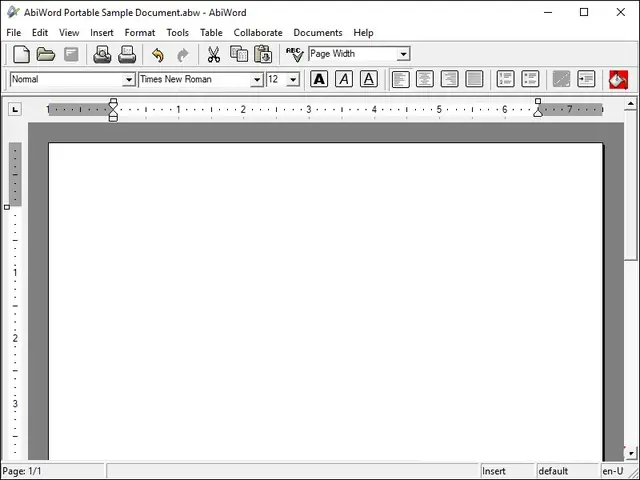Click the red color picker swatch button
The height and width of the screenshot is (480, 640).
click(x=618, y=79)
